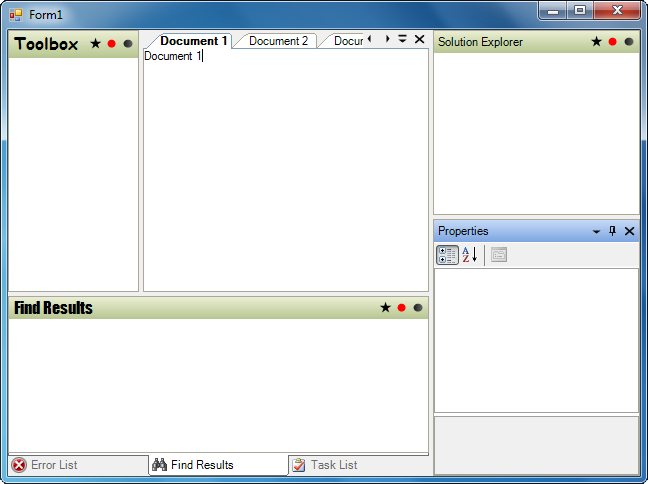Click the red dot in Solution Explorer header

613,42
